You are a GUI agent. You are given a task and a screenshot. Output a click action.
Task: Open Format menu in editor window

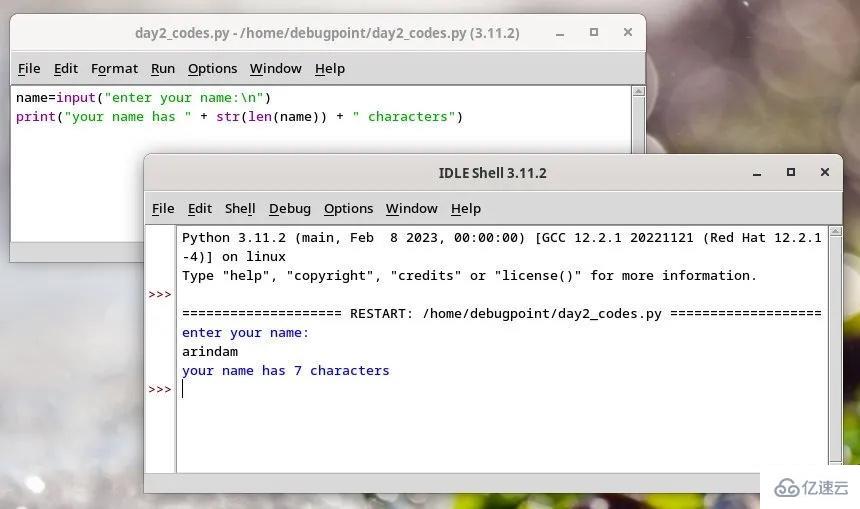115,69
